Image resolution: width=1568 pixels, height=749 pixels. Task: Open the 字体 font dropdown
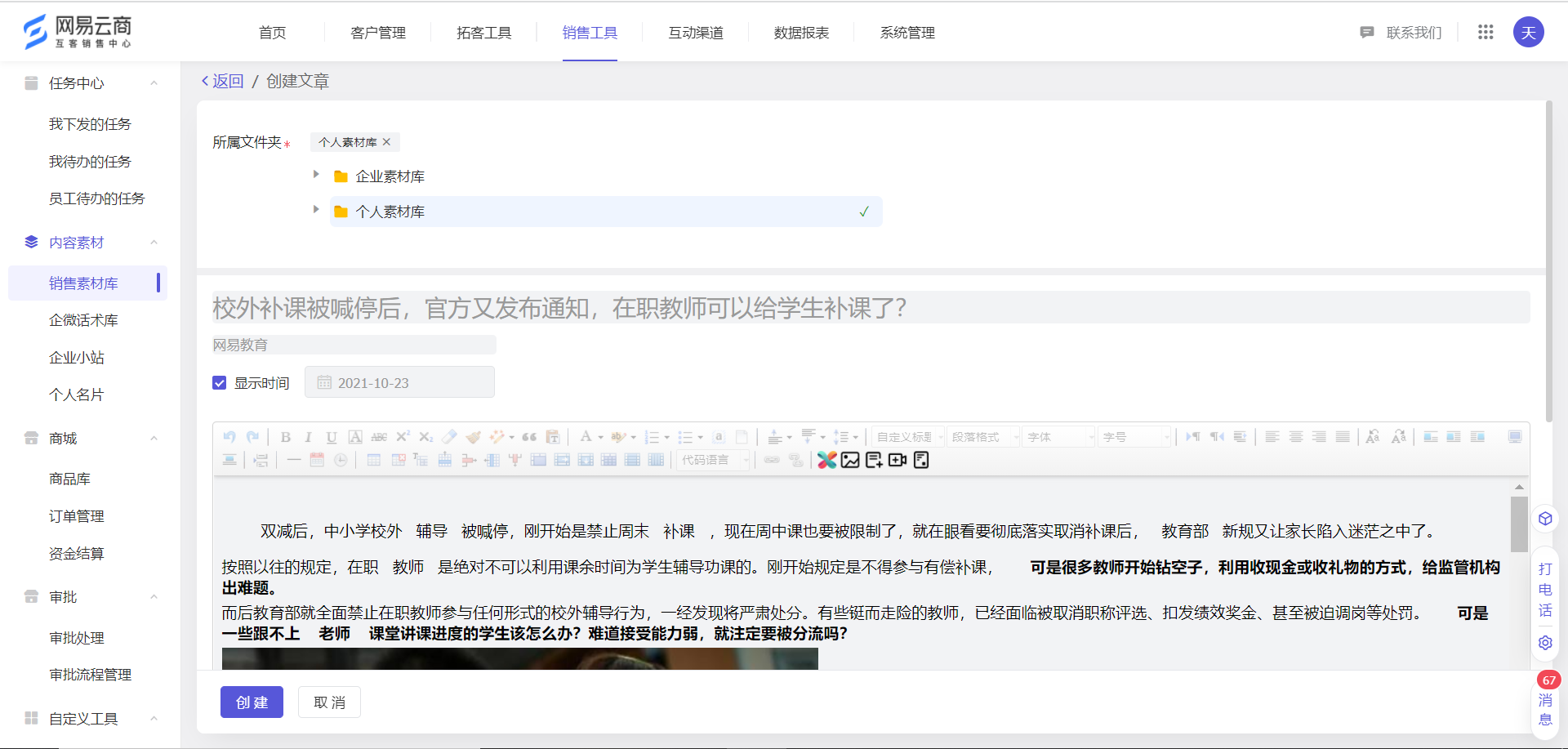[x=1059, y=437]
